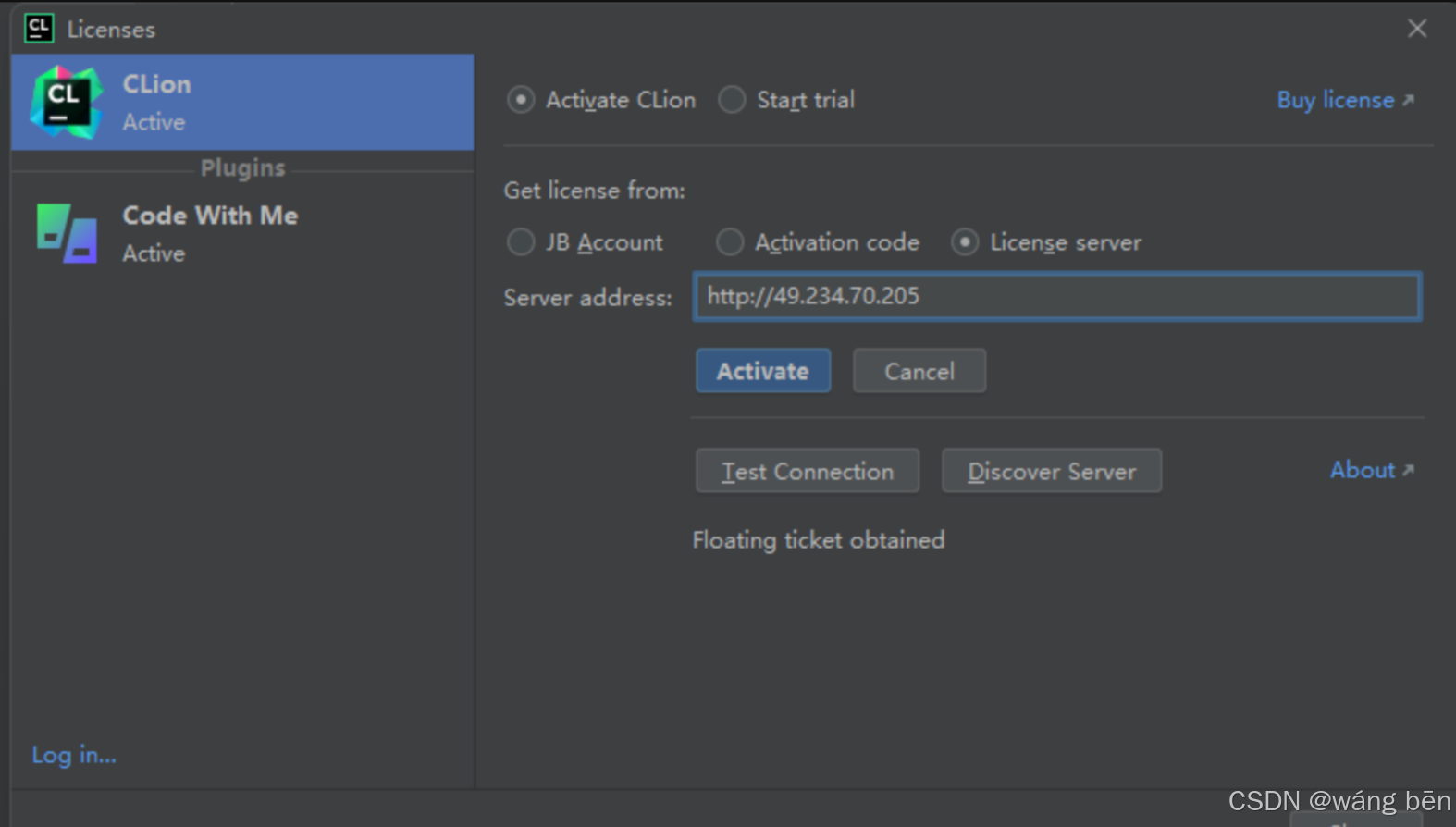
Task: Click the 'Floating ticket obtained' status text
Action: coord(819,540)
